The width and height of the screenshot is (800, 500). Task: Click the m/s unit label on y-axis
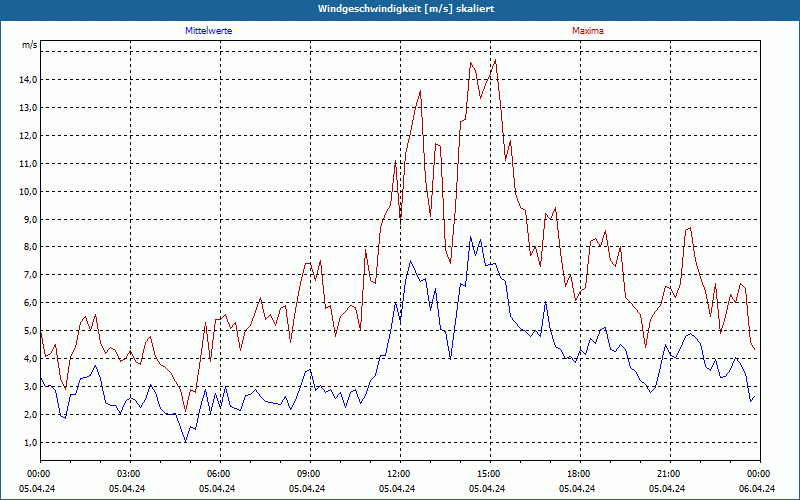30,45
